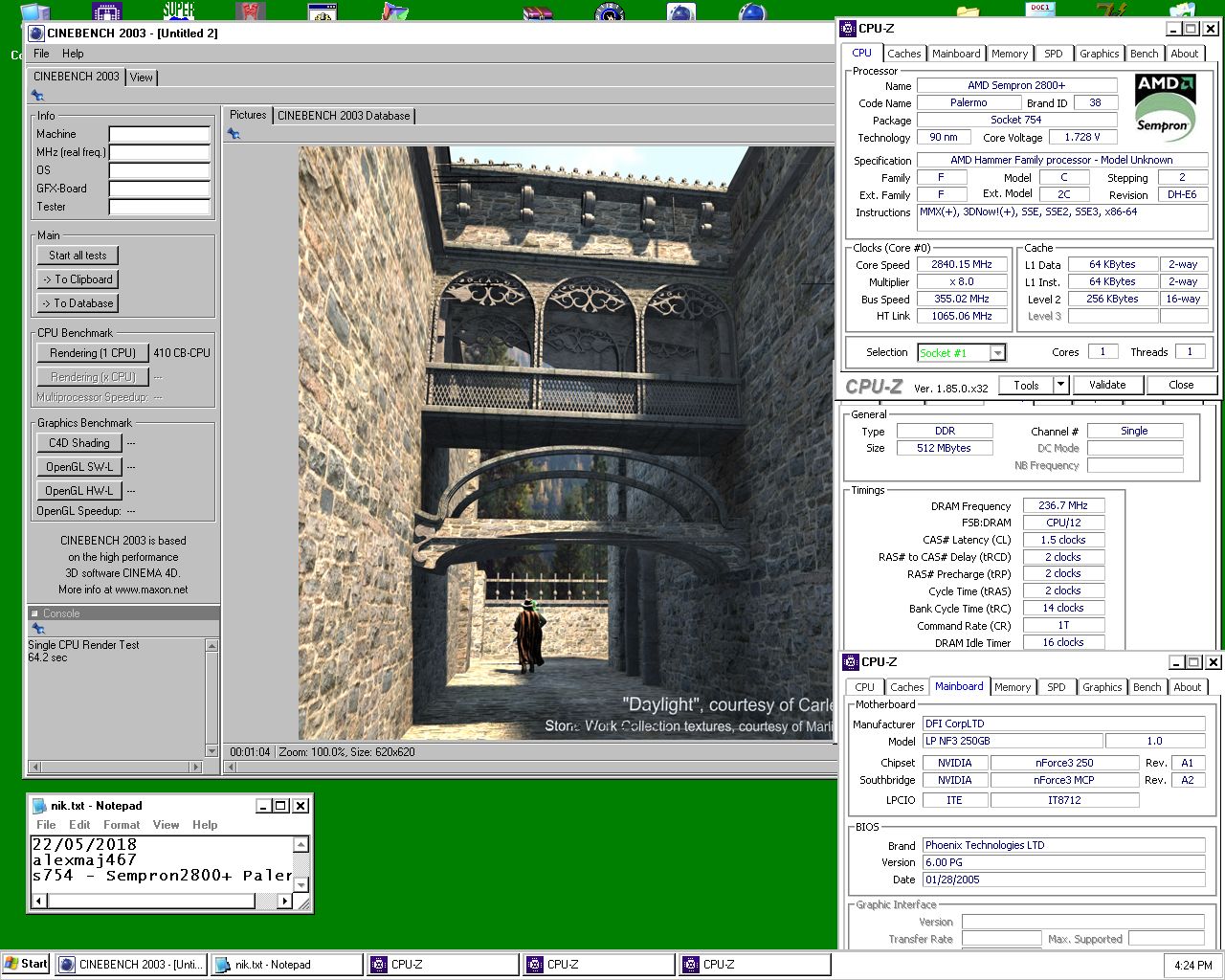1225x980 pixels.
Task: Click the GFX-Board input field
Action: point(159,189)
